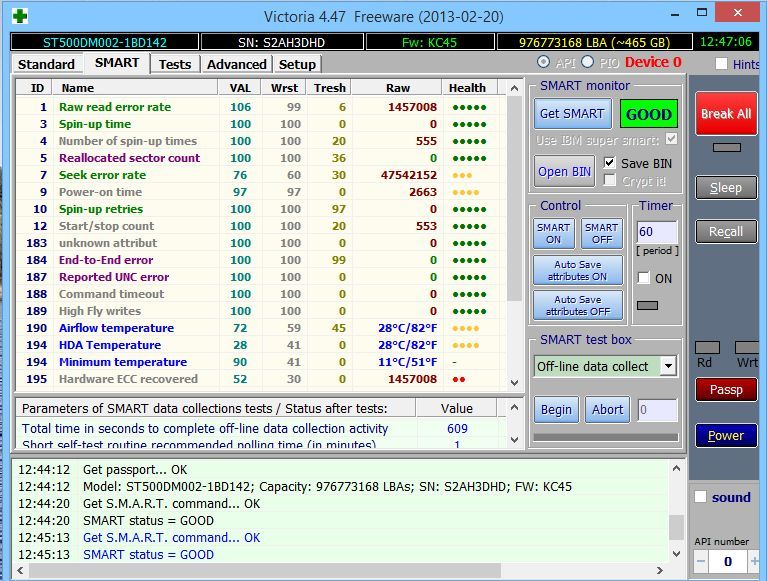Click the red Passp button
The width and height of the screenshot is (767, 581).
[726, 390]
